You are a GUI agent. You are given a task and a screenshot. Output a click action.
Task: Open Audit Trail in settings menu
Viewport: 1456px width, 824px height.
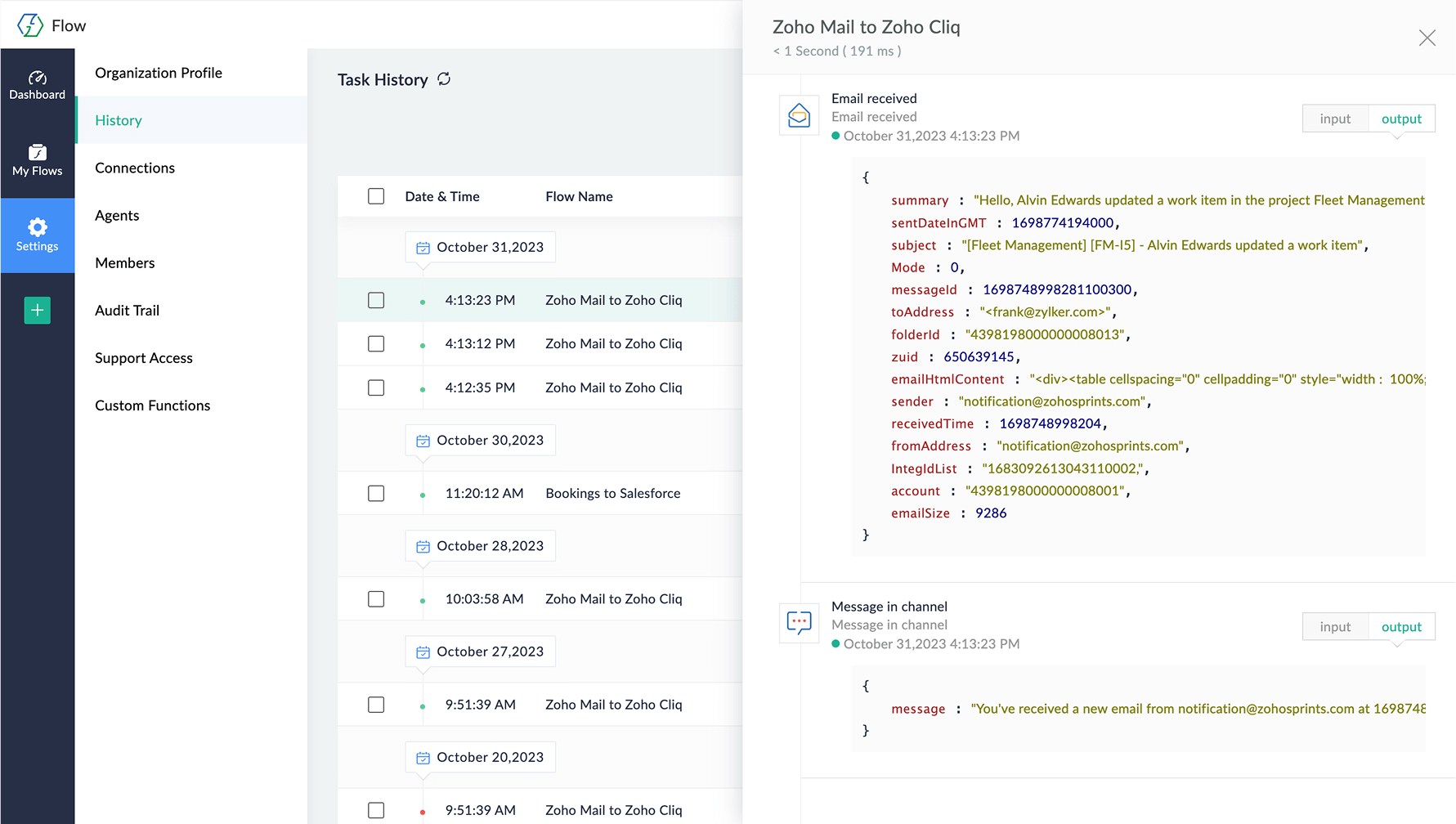point(127,311)
